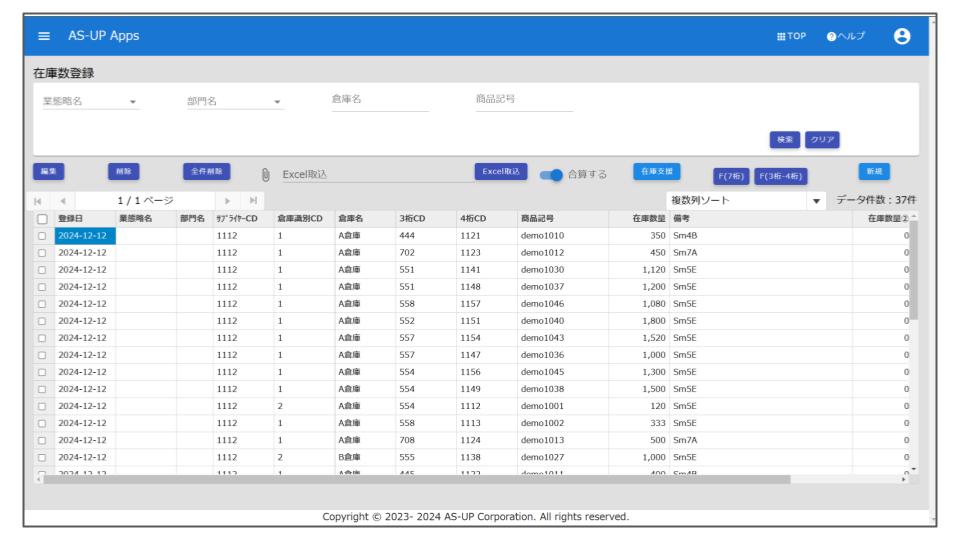Go to the first page arrow
Viewport: 960px width, 540px height.
[39, 201]
